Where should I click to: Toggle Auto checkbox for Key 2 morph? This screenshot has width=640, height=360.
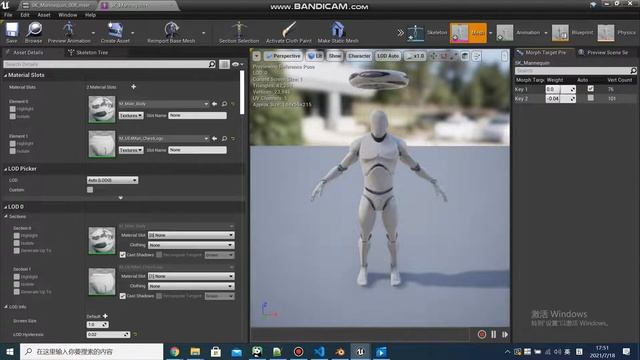pos(590,98)
